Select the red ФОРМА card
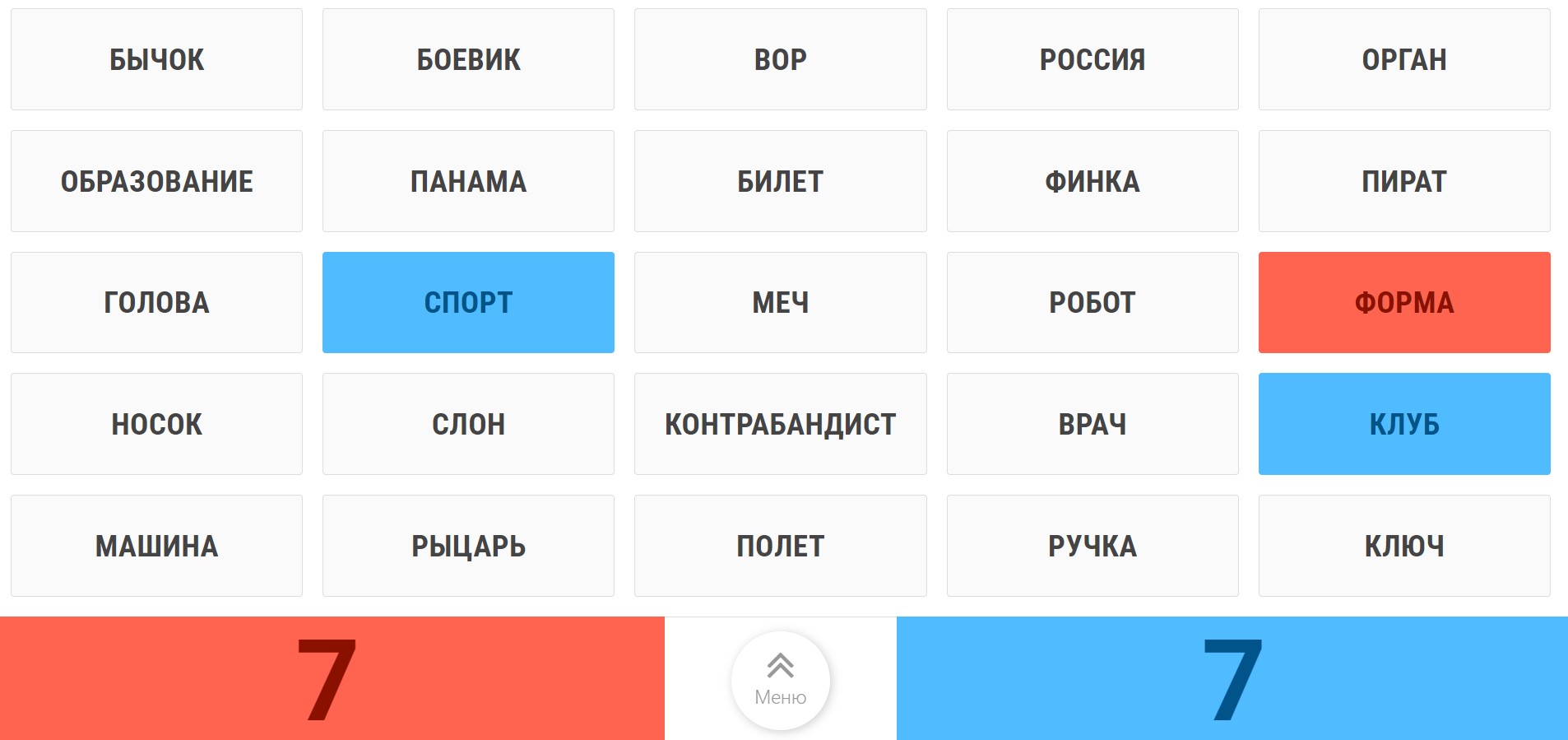 1403,302
